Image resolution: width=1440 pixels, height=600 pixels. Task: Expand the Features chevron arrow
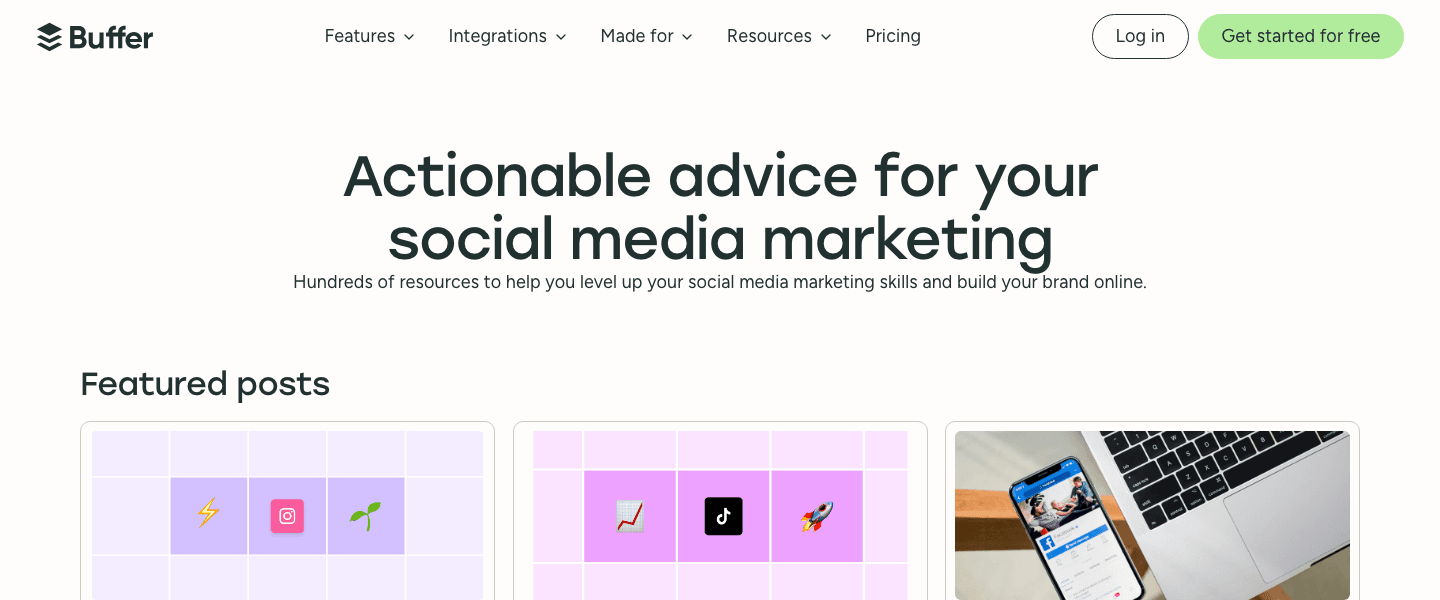(x=409, y=37)
